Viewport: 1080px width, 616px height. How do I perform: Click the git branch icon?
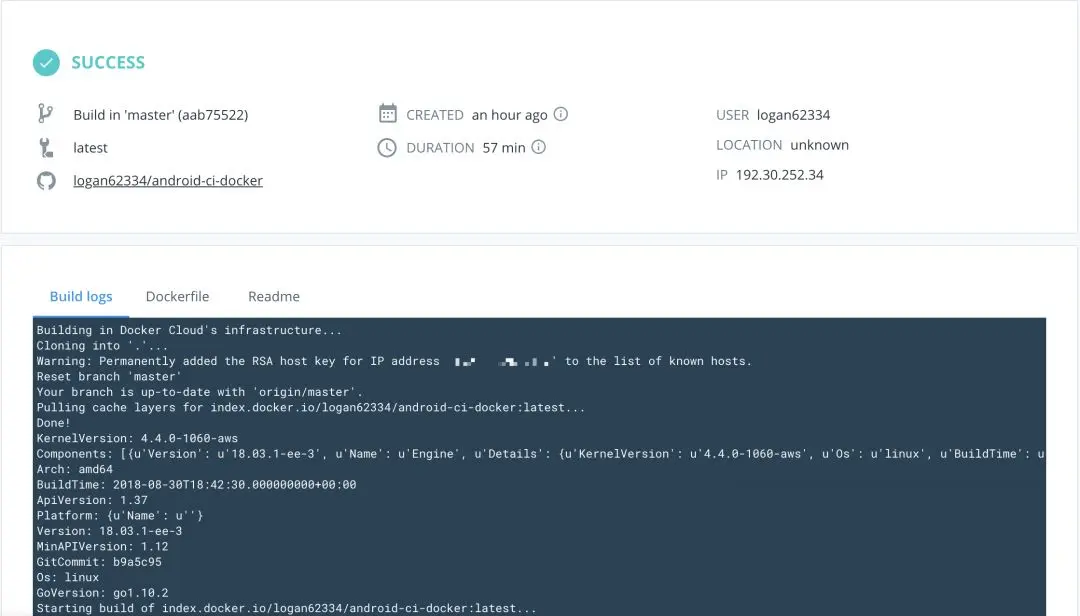[45, 114]
